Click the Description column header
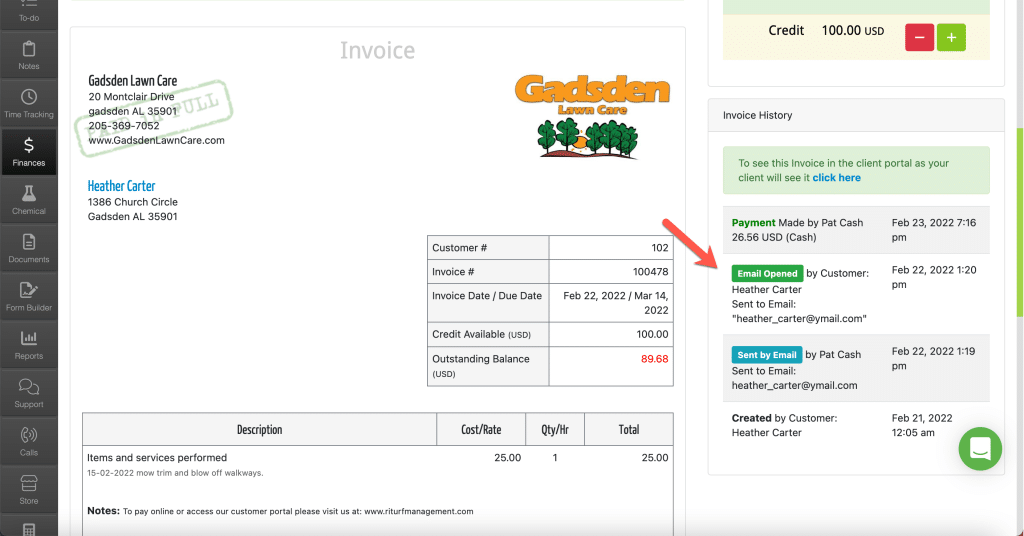Viewport: 1024px width, 536px height. click(x=259, y=430)
